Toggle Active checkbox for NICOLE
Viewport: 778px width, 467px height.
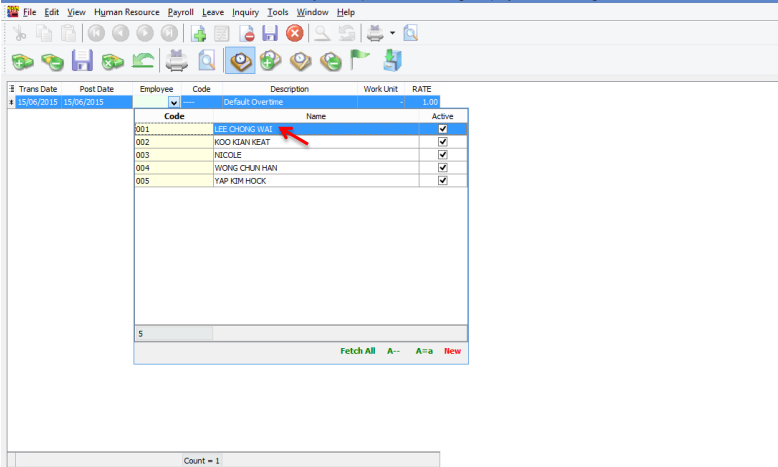[443, 155]
